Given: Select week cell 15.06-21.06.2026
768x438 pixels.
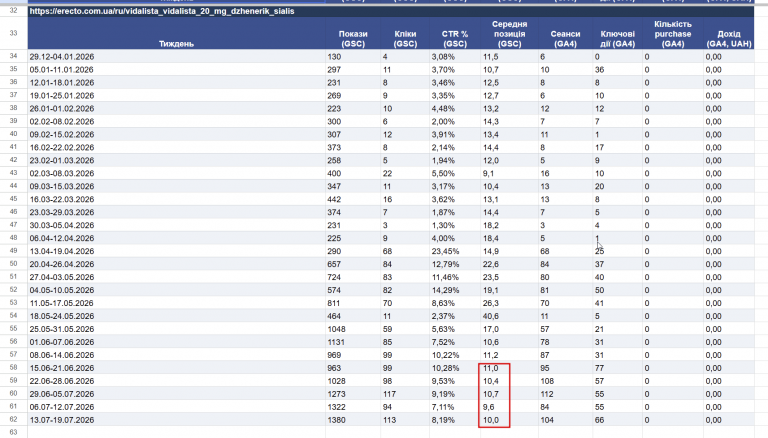Looking at the screenshot, I should (176, 368).
